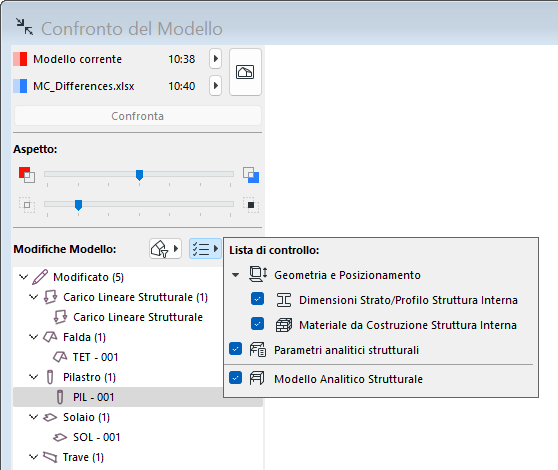Click the 3D model view button
Image resolution: width=558 pixels, height=470 pixels.
click(x=245, y=72)
